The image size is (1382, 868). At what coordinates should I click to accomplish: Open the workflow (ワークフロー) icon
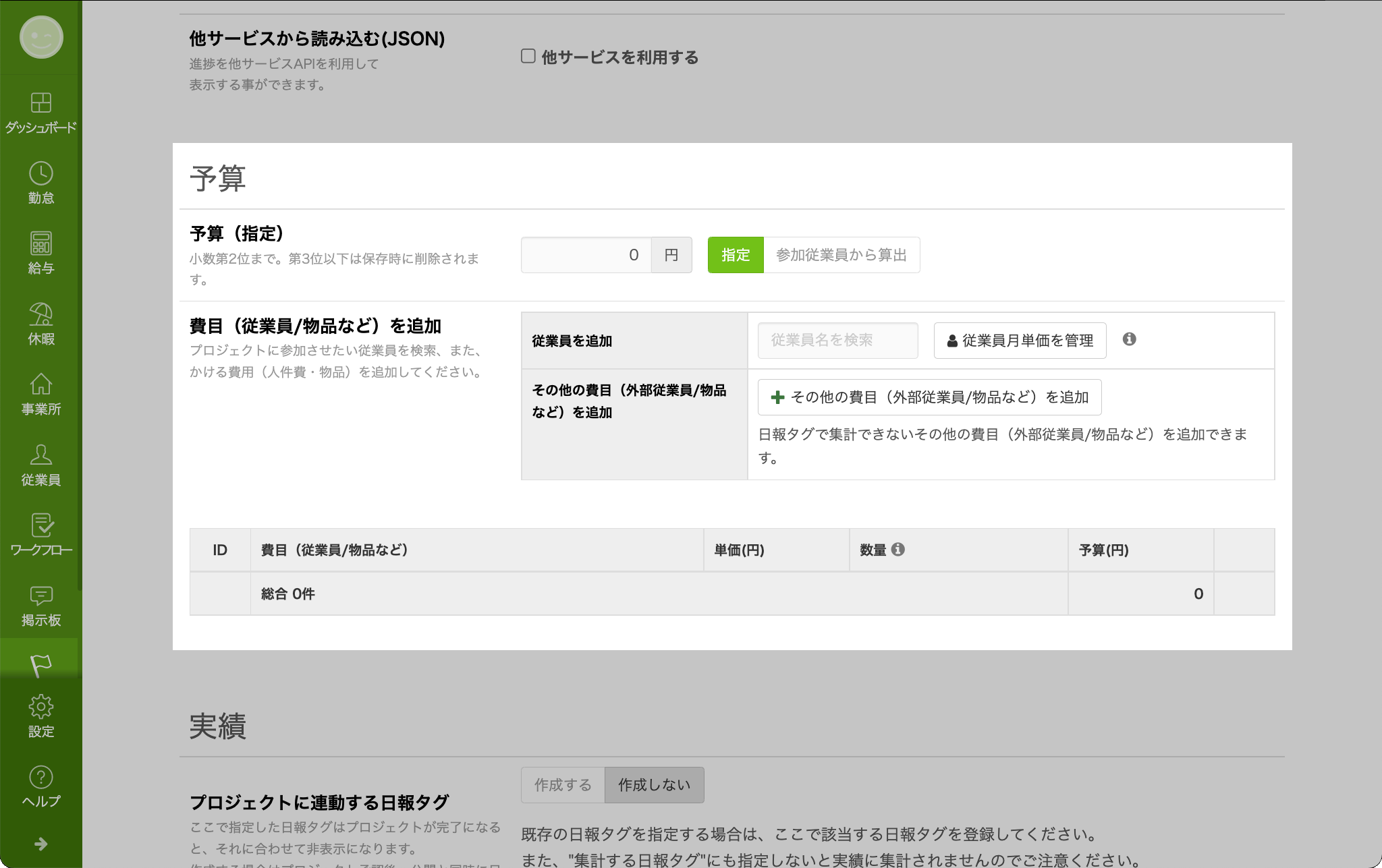[40, 534]
